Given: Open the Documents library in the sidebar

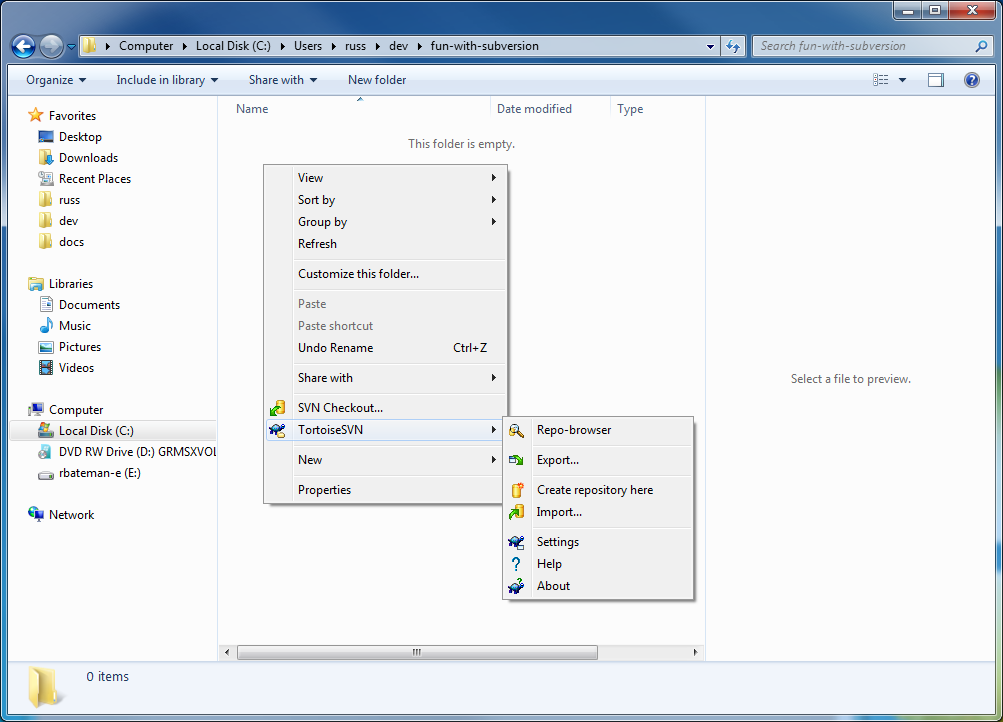Looking at the screenshot, I should coord(90,305).
